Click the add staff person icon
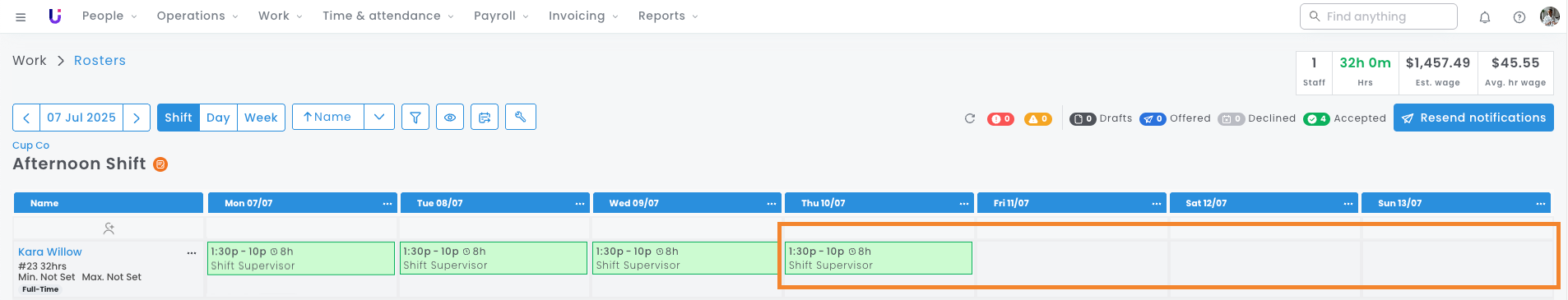1568x300 pixels. [x=109, y=228]
